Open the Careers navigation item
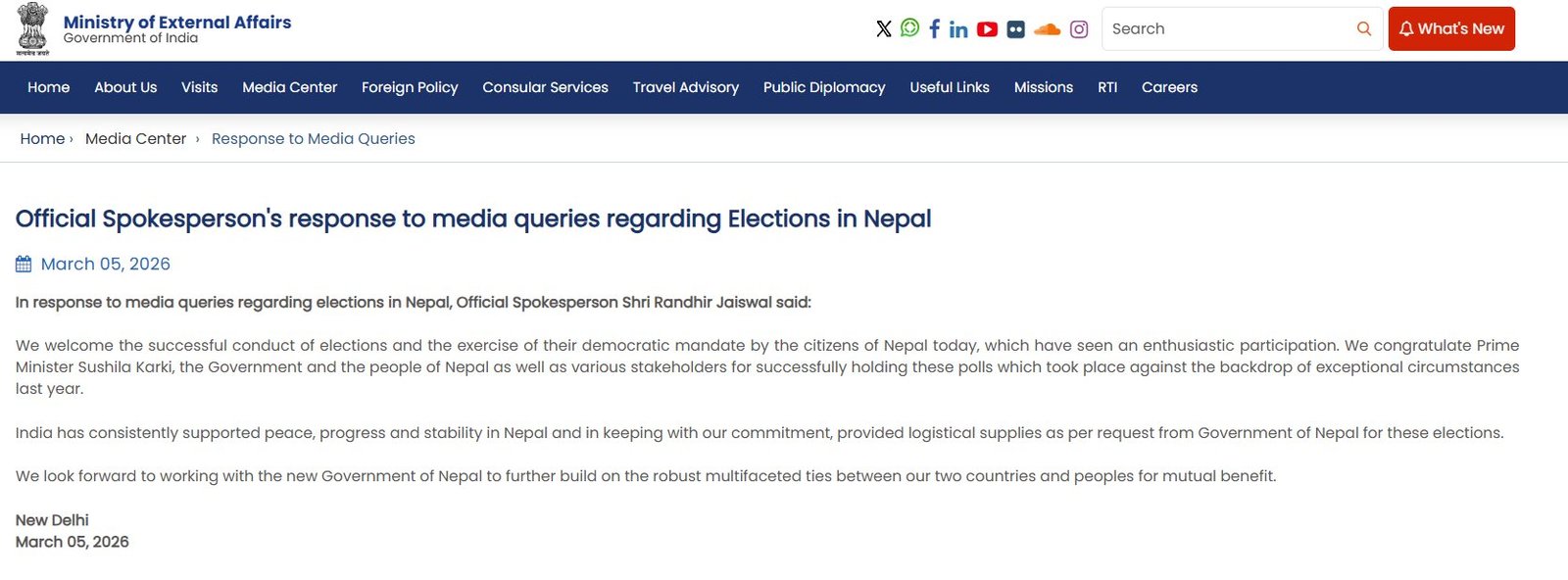The width and height of the screenshot is (1568, 580). [x=1169, y=87]
